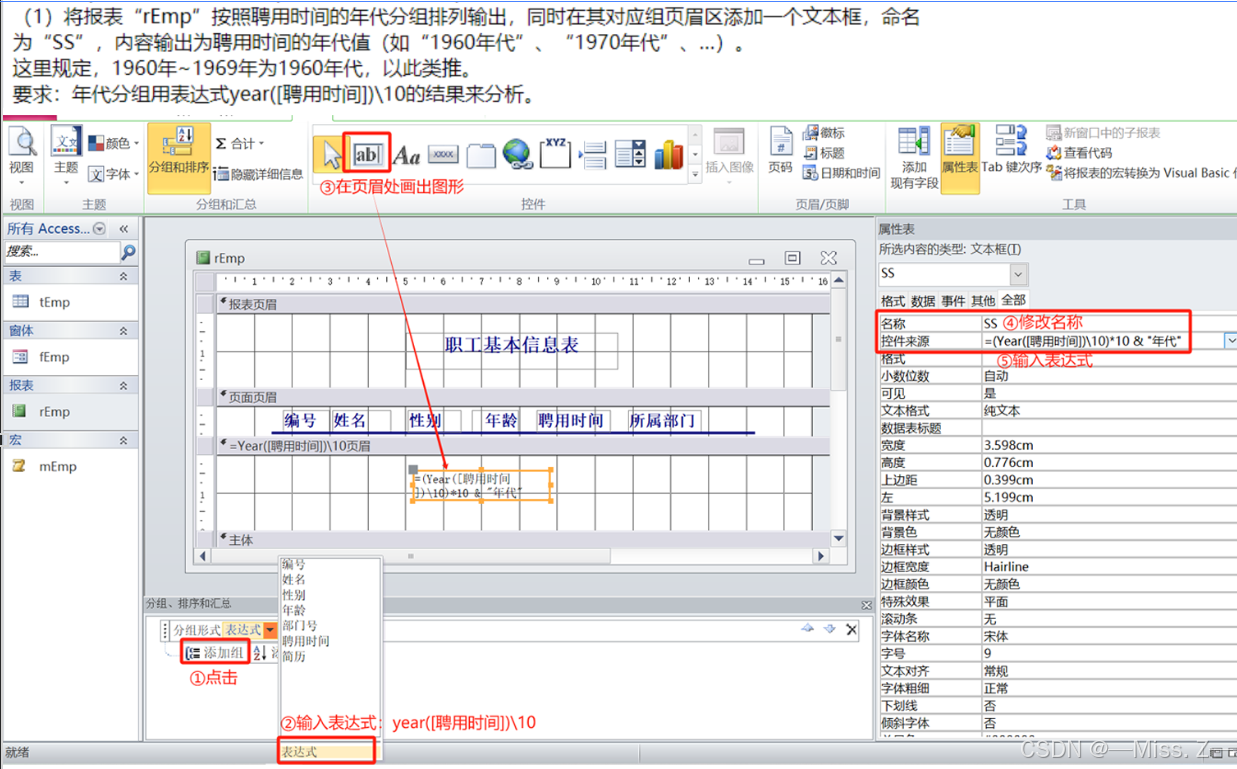1237x769 pixels.
Task: Select the fEmp form
Action: [x=70, y=357]
